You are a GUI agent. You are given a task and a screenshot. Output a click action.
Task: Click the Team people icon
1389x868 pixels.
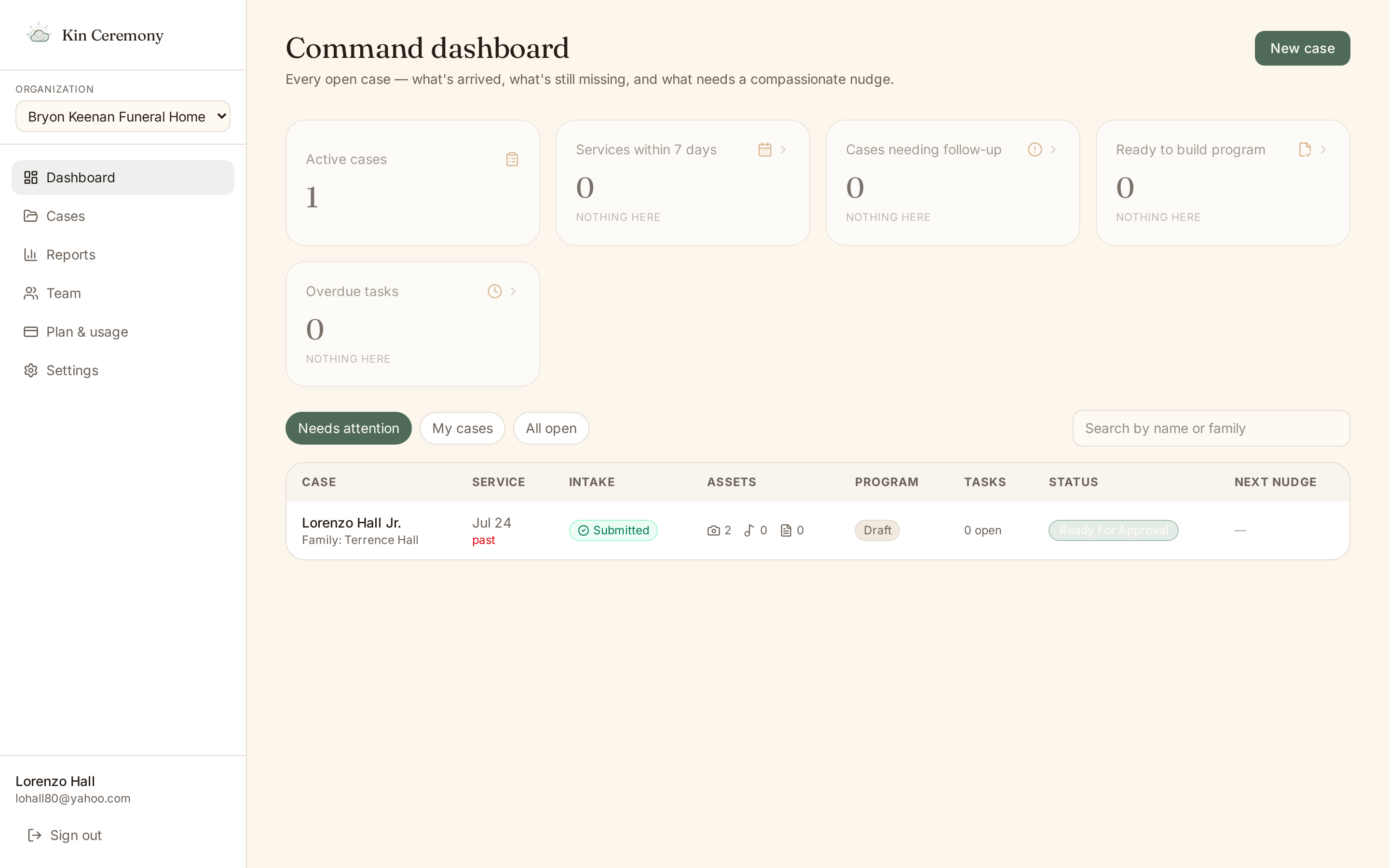(x=31, y=293)
